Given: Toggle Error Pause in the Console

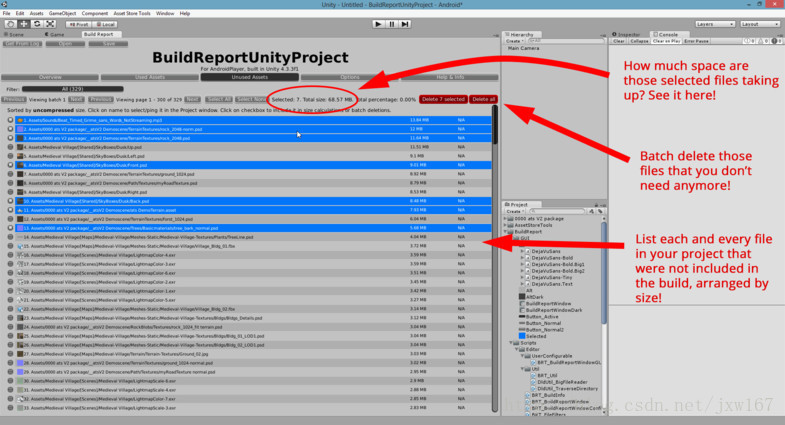Looking at the screenshot, I should click(x=696, y=41).
